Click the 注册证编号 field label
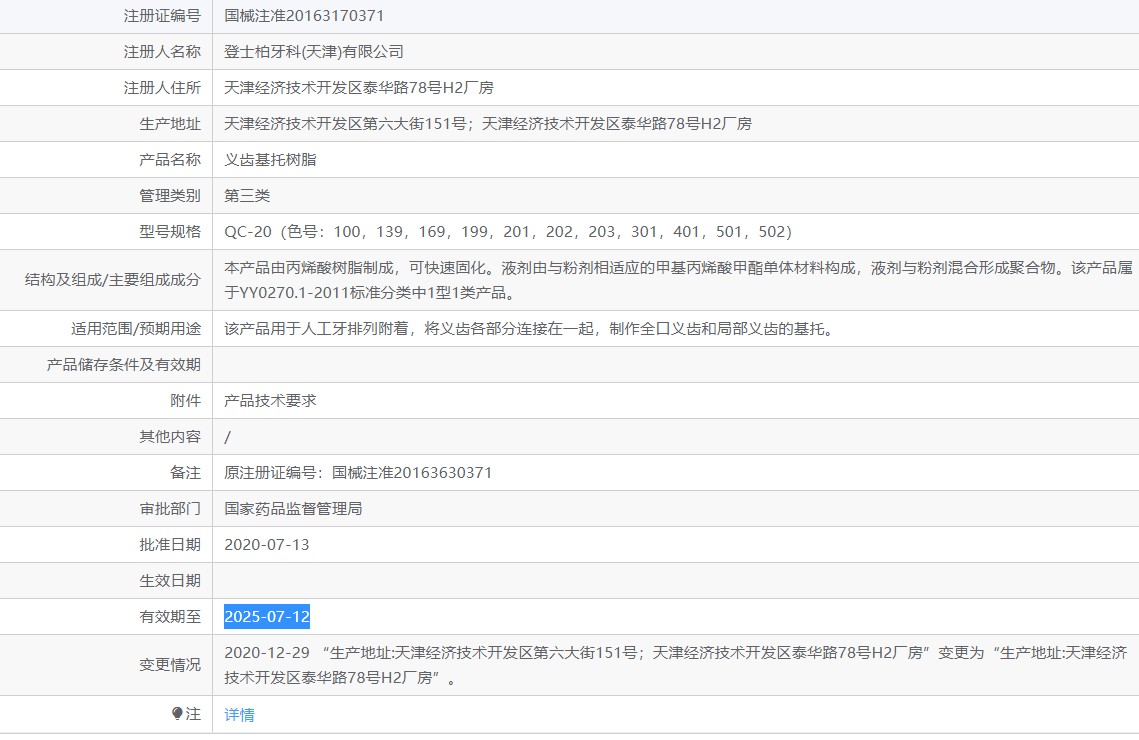The height and width of the screenshot is (740, 1139). 162,15
